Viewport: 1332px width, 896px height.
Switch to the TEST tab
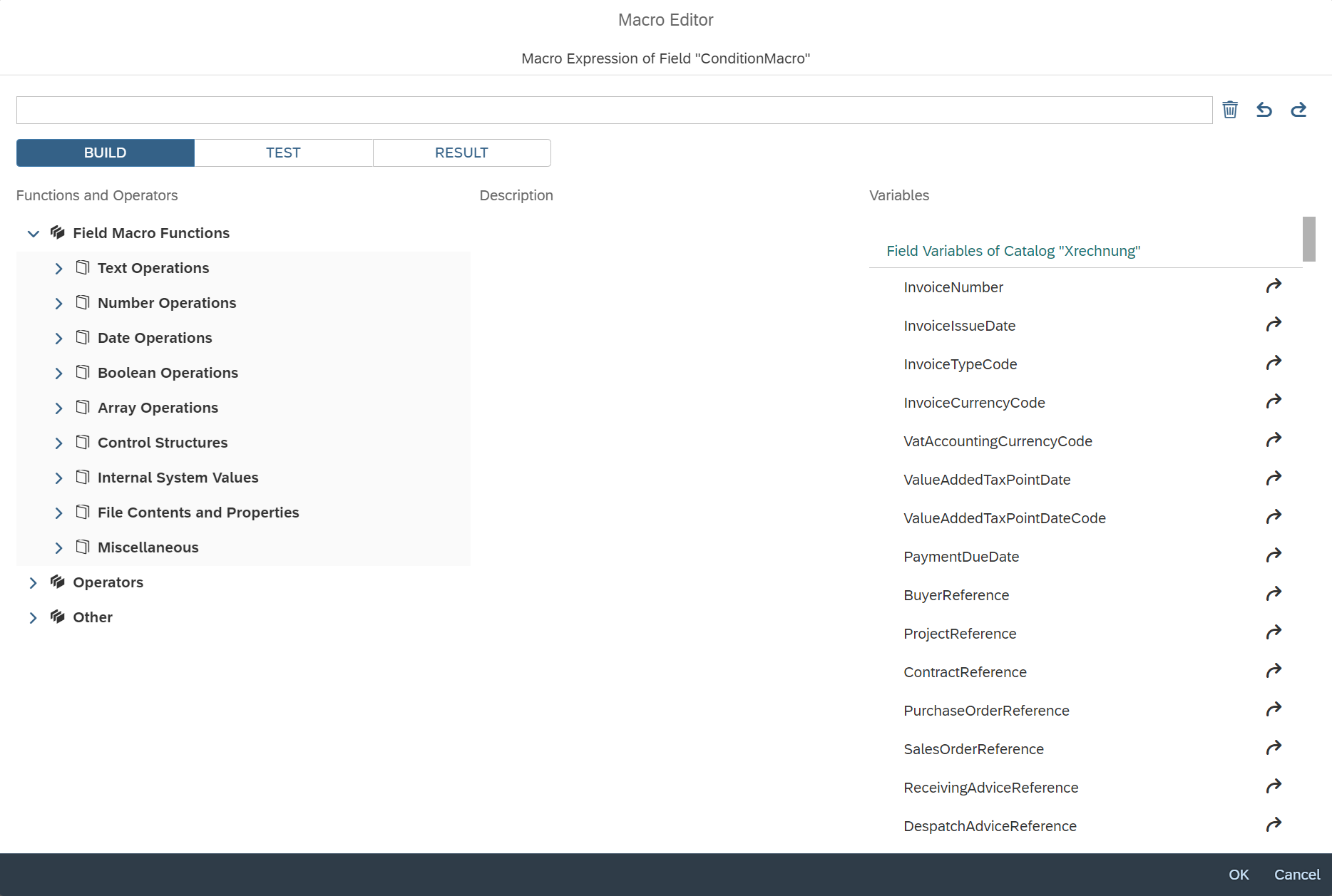pos(283,153)
